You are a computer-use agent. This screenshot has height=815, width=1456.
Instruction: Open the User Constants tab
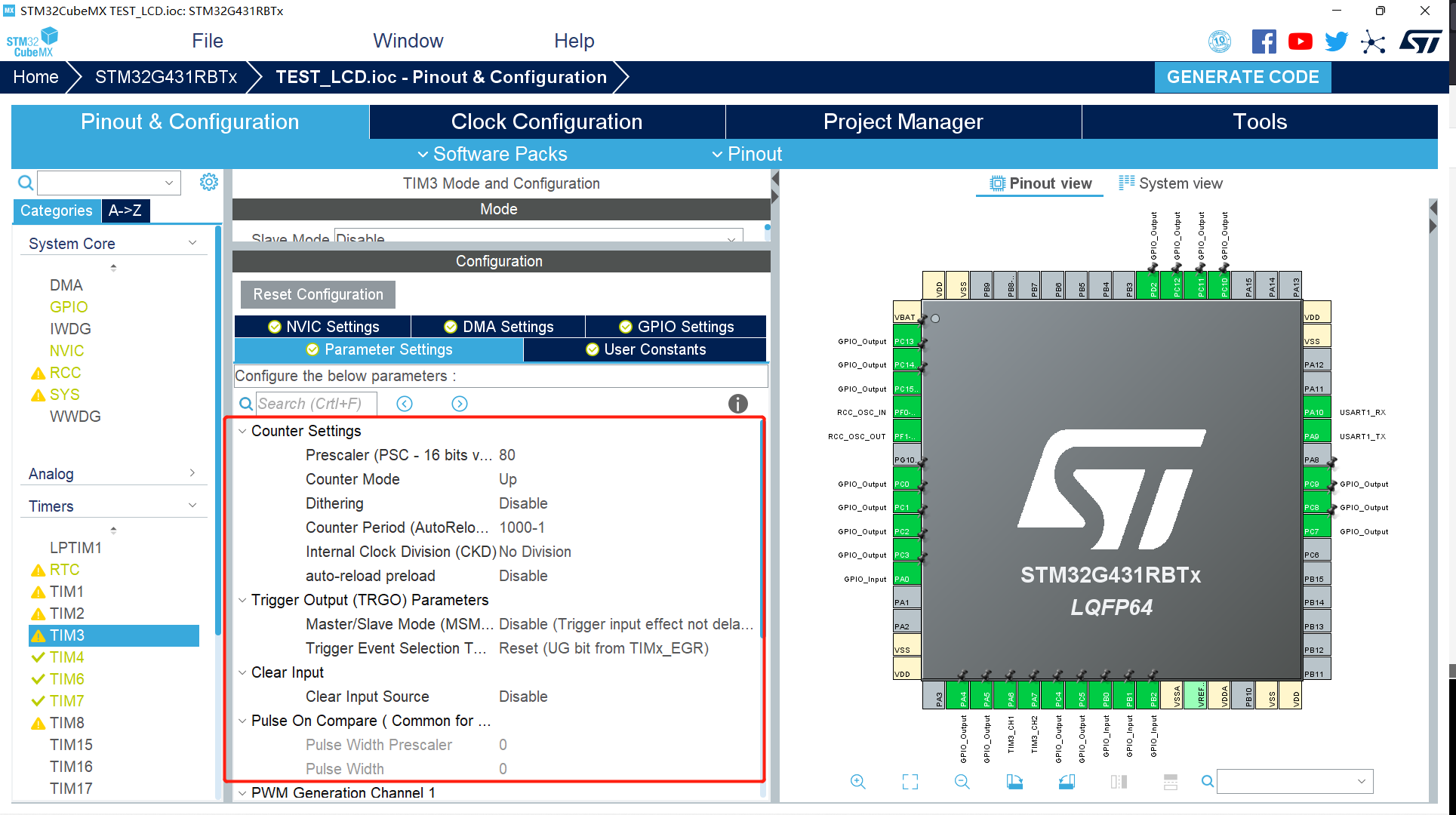pyautogui.click(x=645, y=349)
